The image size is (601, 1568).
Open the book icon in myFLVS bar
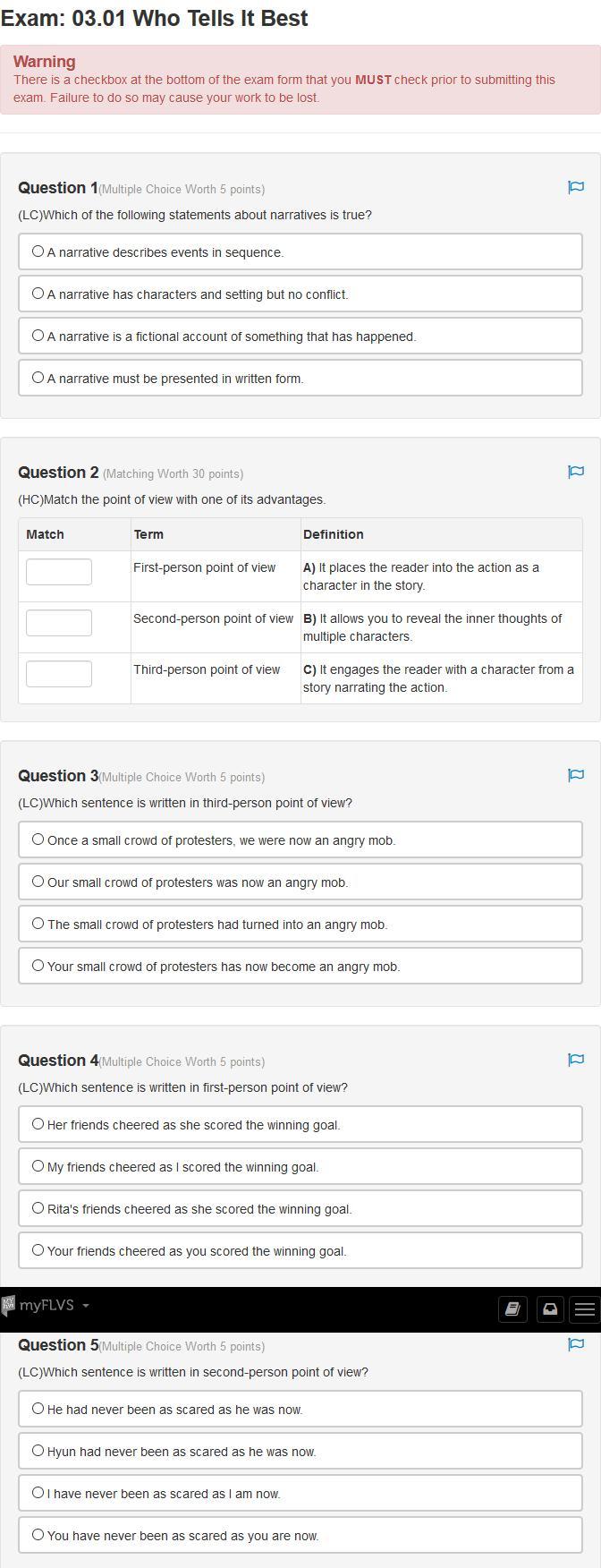[x=512, y=1309]
